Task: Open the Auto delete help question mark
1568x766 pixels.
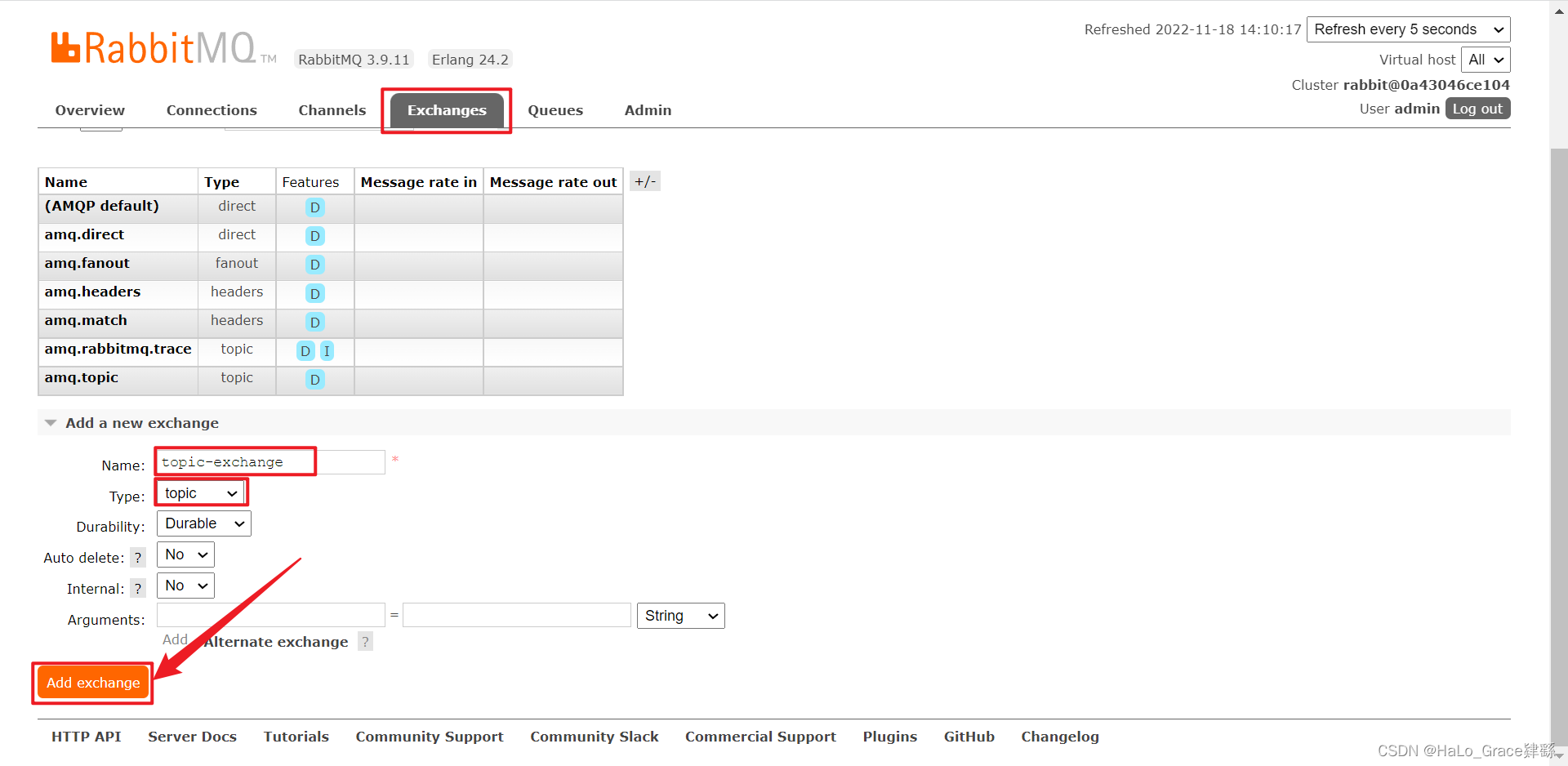Action: tap(138, 558)
